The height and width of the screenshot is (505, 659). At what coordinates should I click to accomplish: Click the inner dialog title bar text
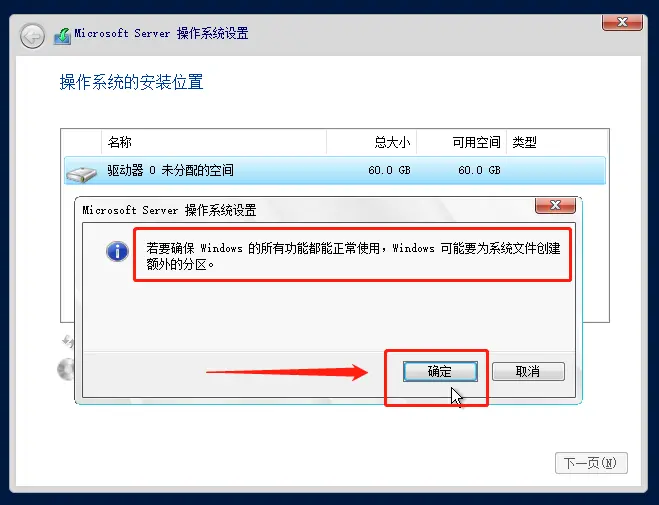pyautogui.click(x=169, y=210)
